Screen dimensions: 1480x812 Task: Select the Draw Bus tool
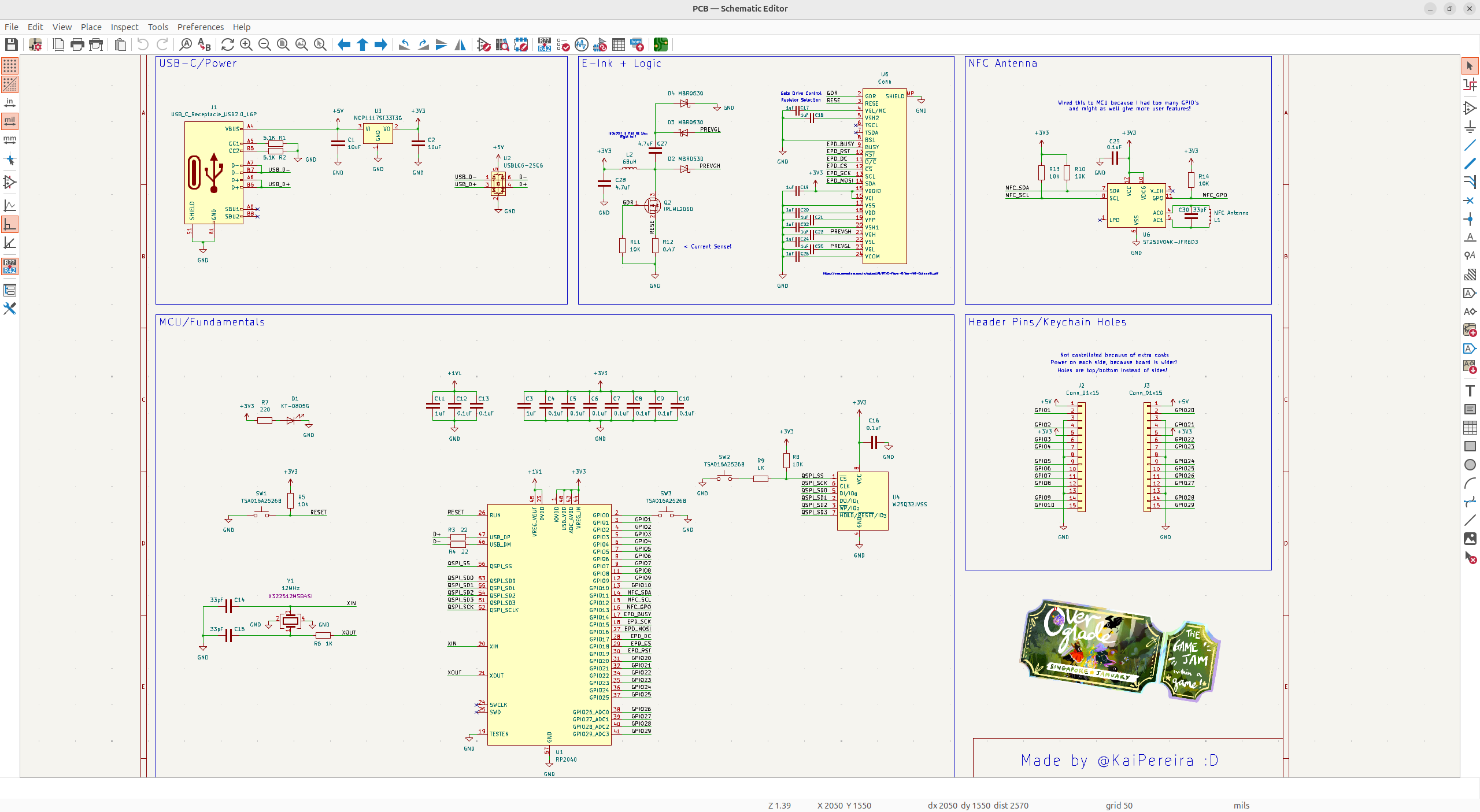(1470, 164)
